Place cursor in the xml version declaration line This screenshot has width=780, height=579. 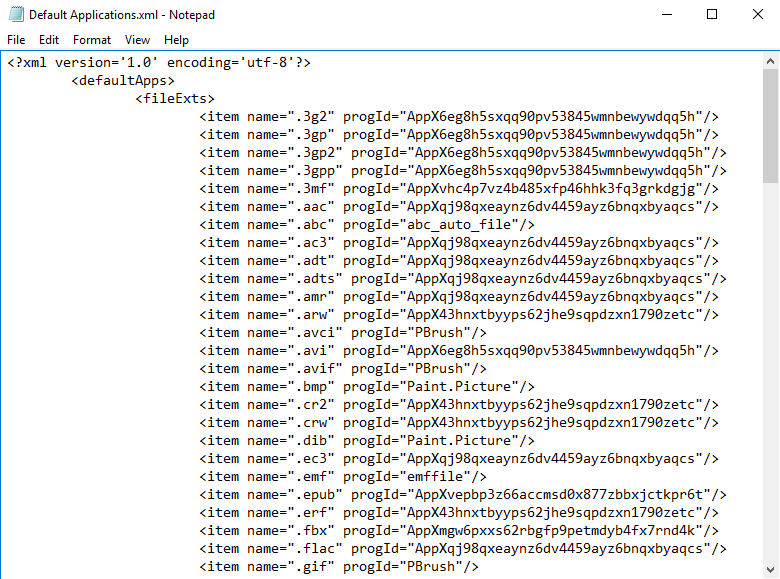click(x=160, y=63)
